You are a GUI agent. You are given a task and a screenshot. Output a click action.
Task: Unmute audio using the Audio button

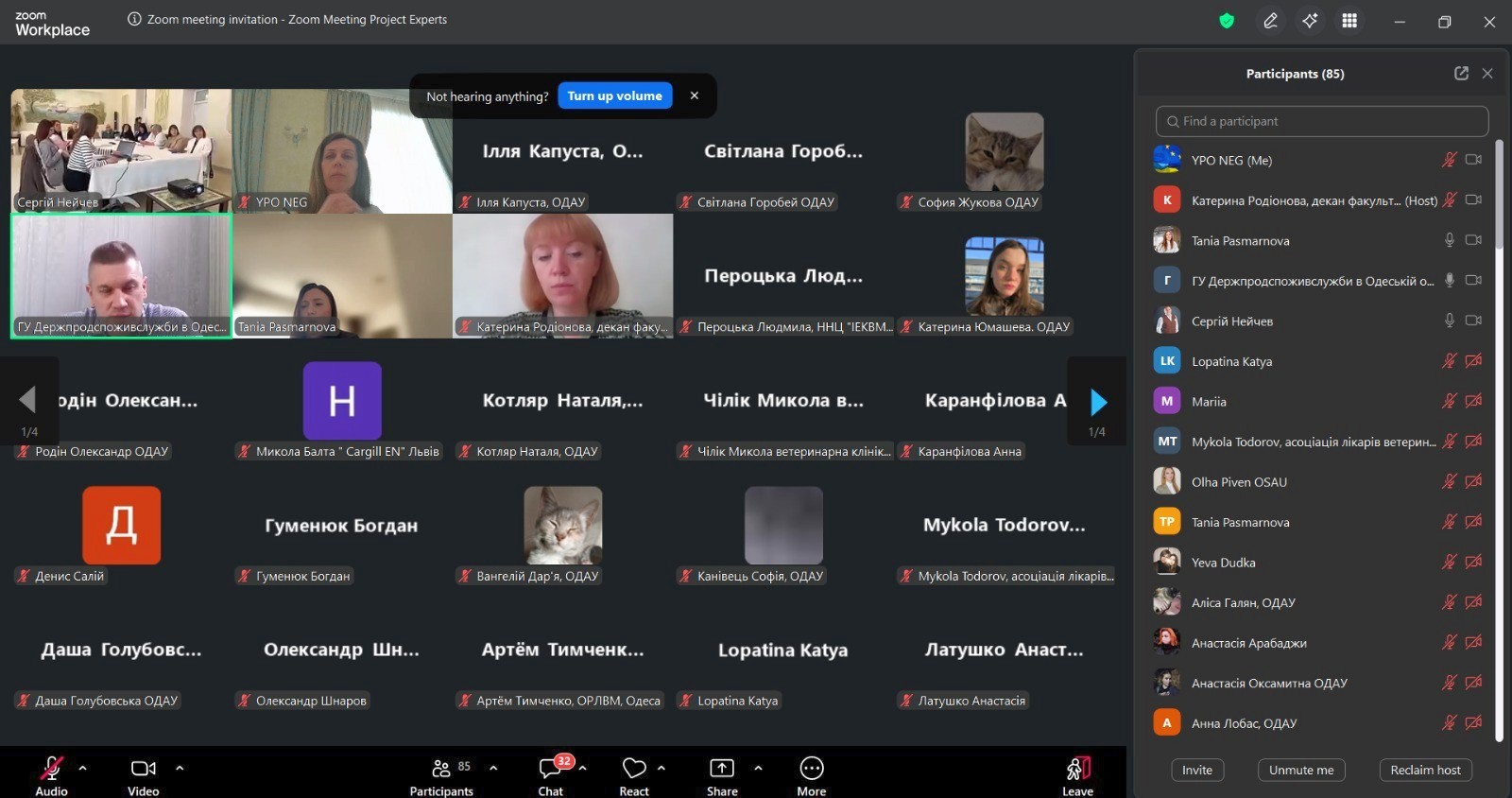[51, 769]
